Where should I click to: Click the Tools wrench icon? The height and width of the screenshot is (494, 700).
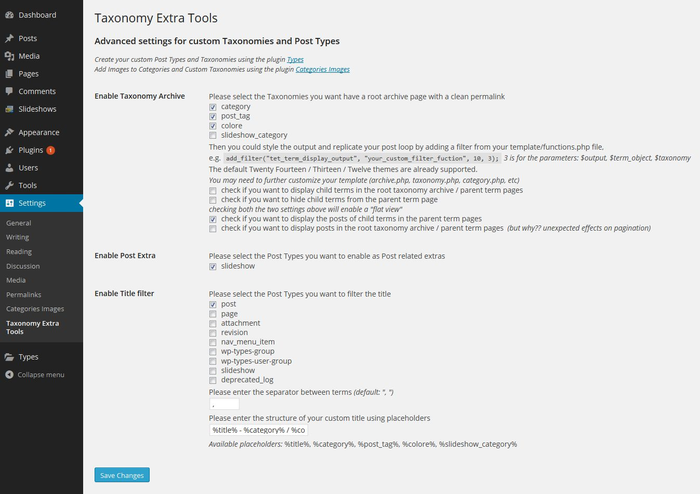coord(9,186)
